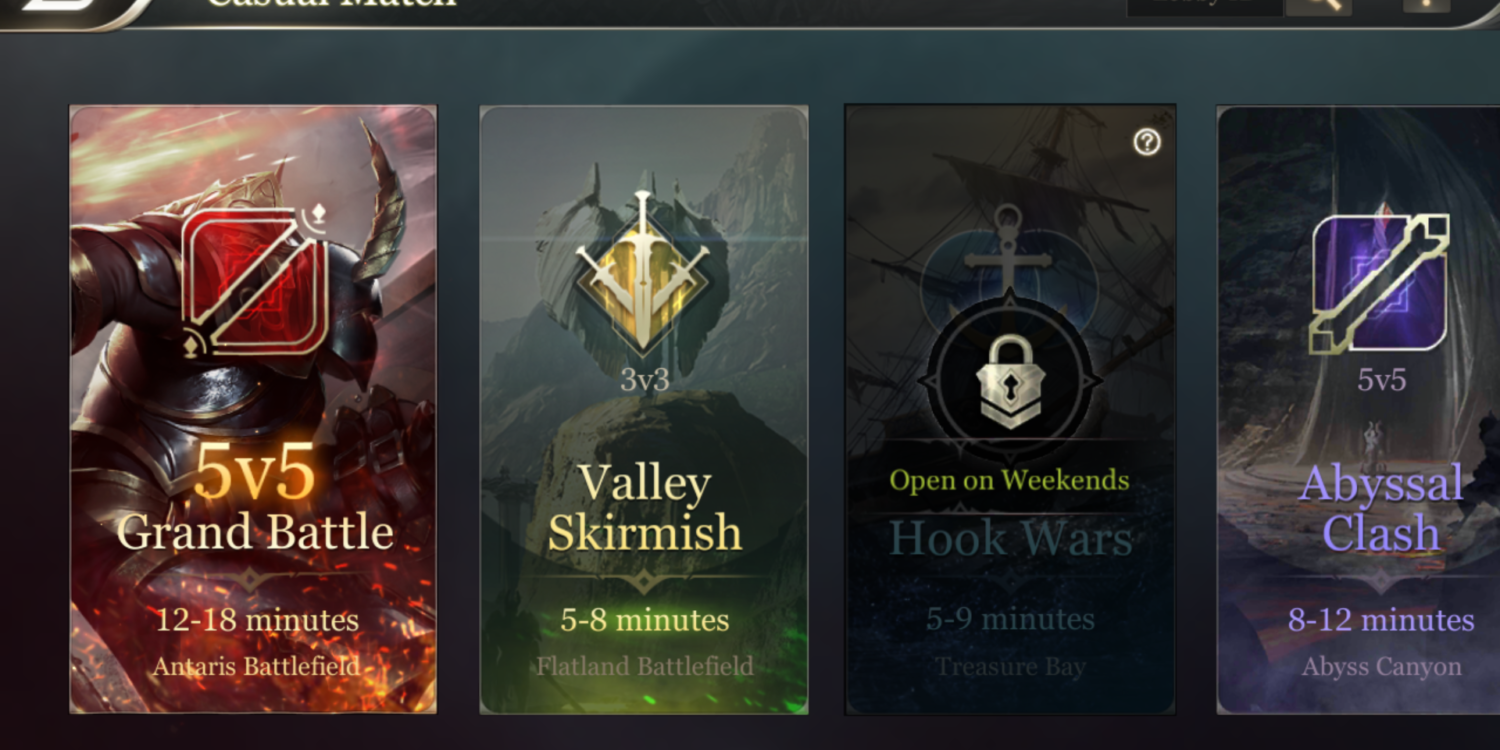
Task: Select the Abyss Canyon map label
Action: [1381, 666]
